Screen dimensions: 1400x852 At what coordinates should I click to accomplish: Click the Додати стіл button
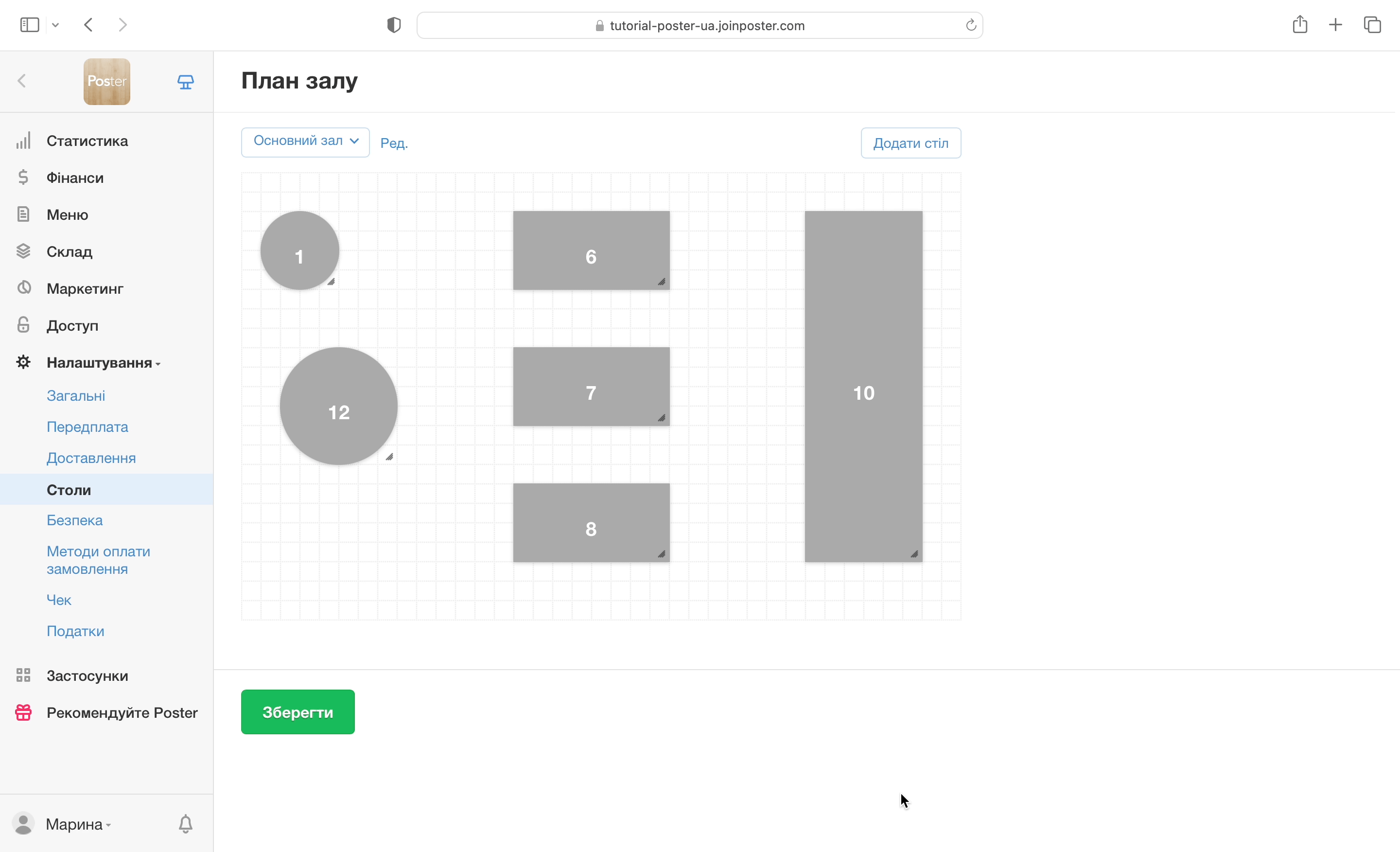(910, 143)
